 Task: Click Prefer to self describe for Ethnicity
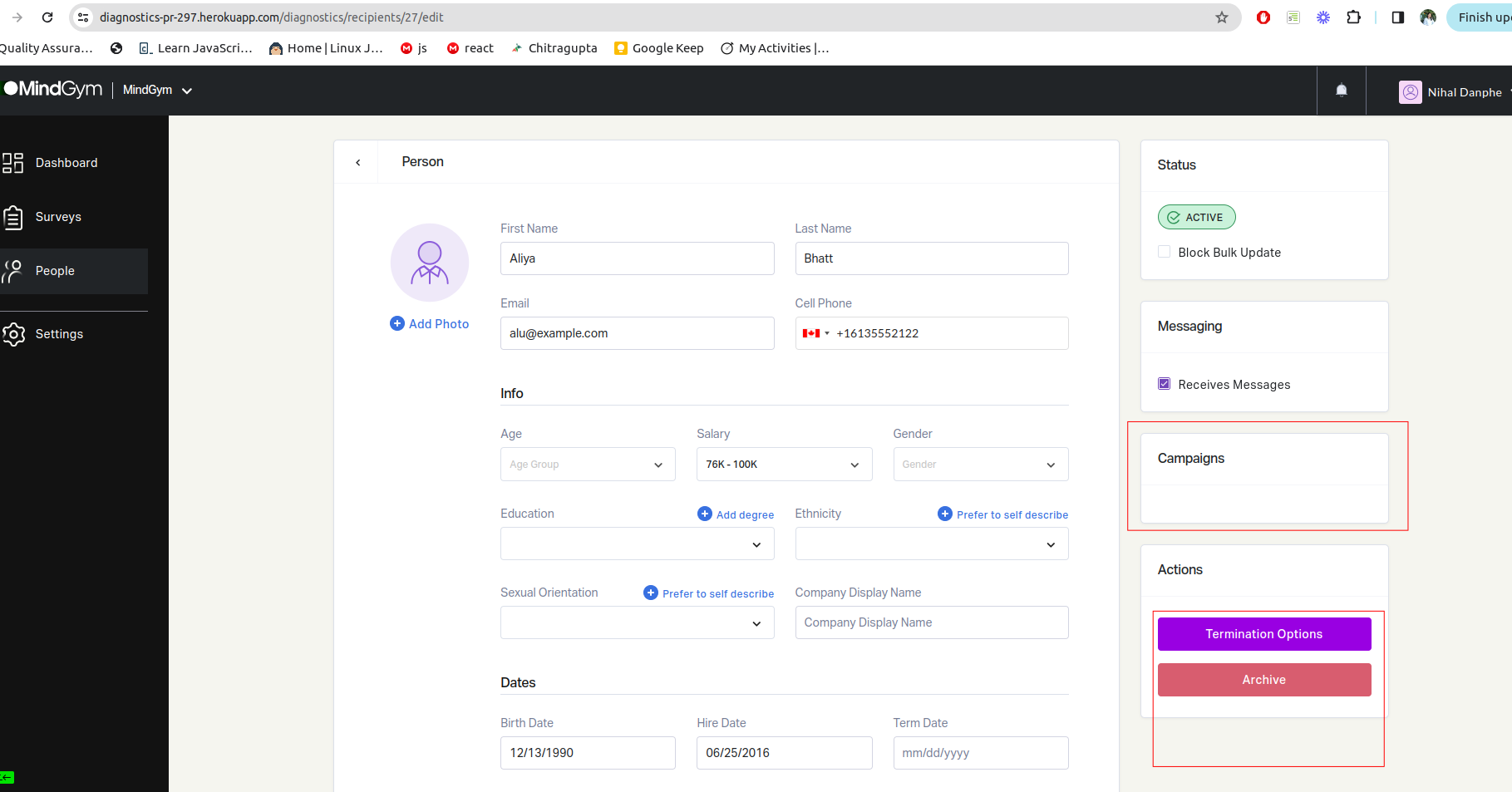tap(1003, 514)
